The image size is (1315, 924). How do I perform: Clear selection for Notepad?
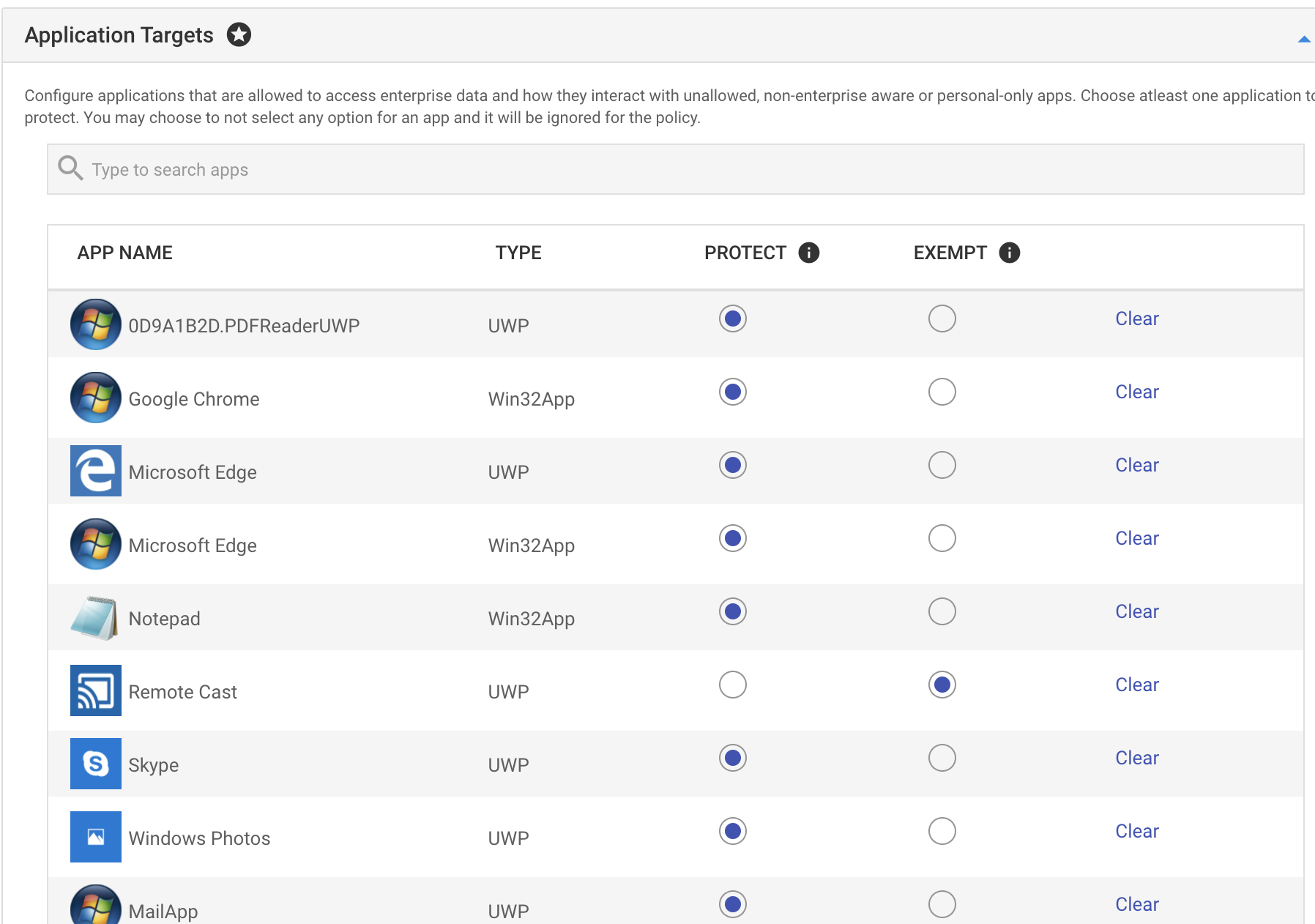[x=1137, y=611]
